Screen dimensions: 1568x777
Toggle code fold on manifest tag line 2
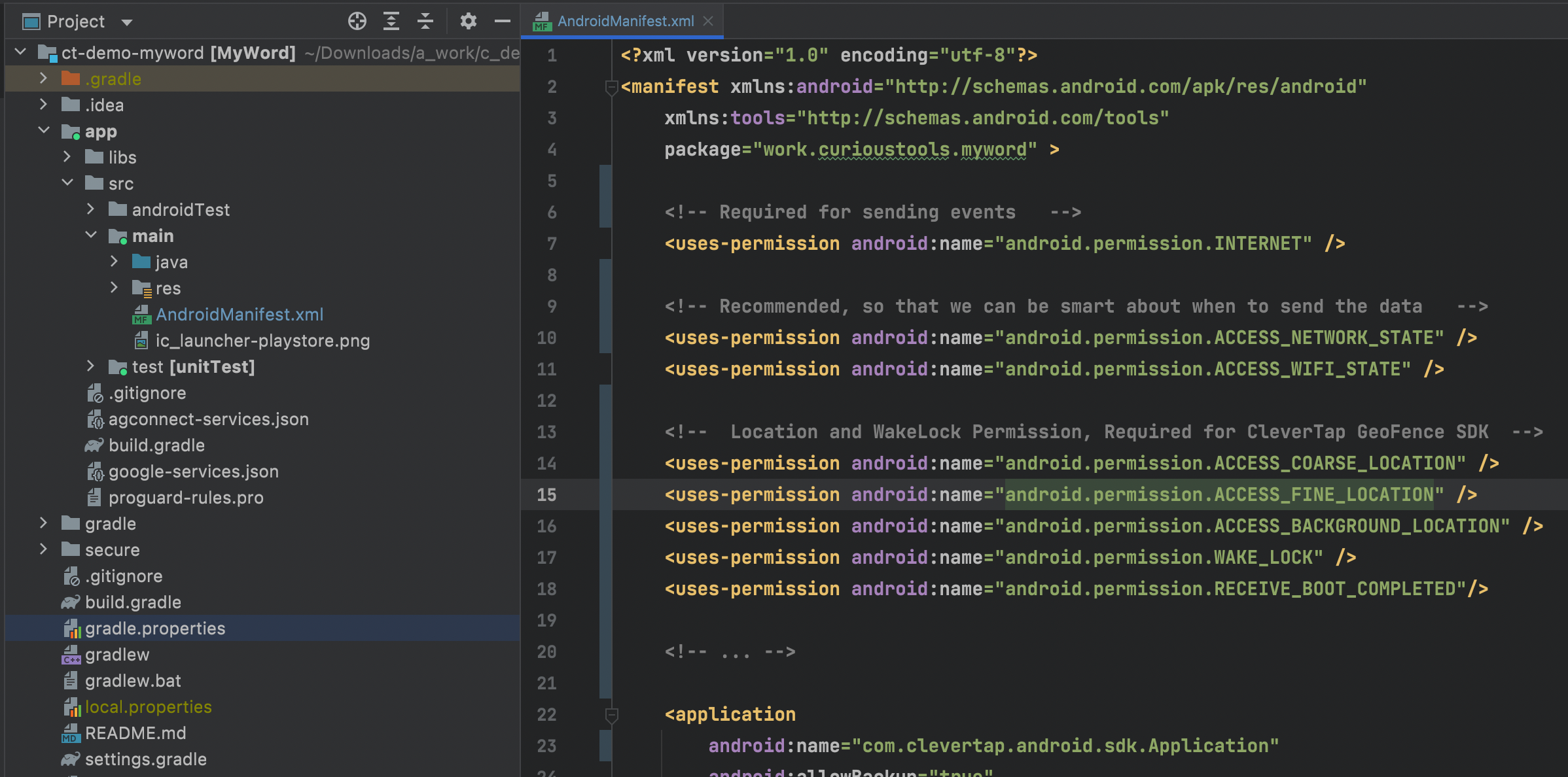click(x=612, y=87)
